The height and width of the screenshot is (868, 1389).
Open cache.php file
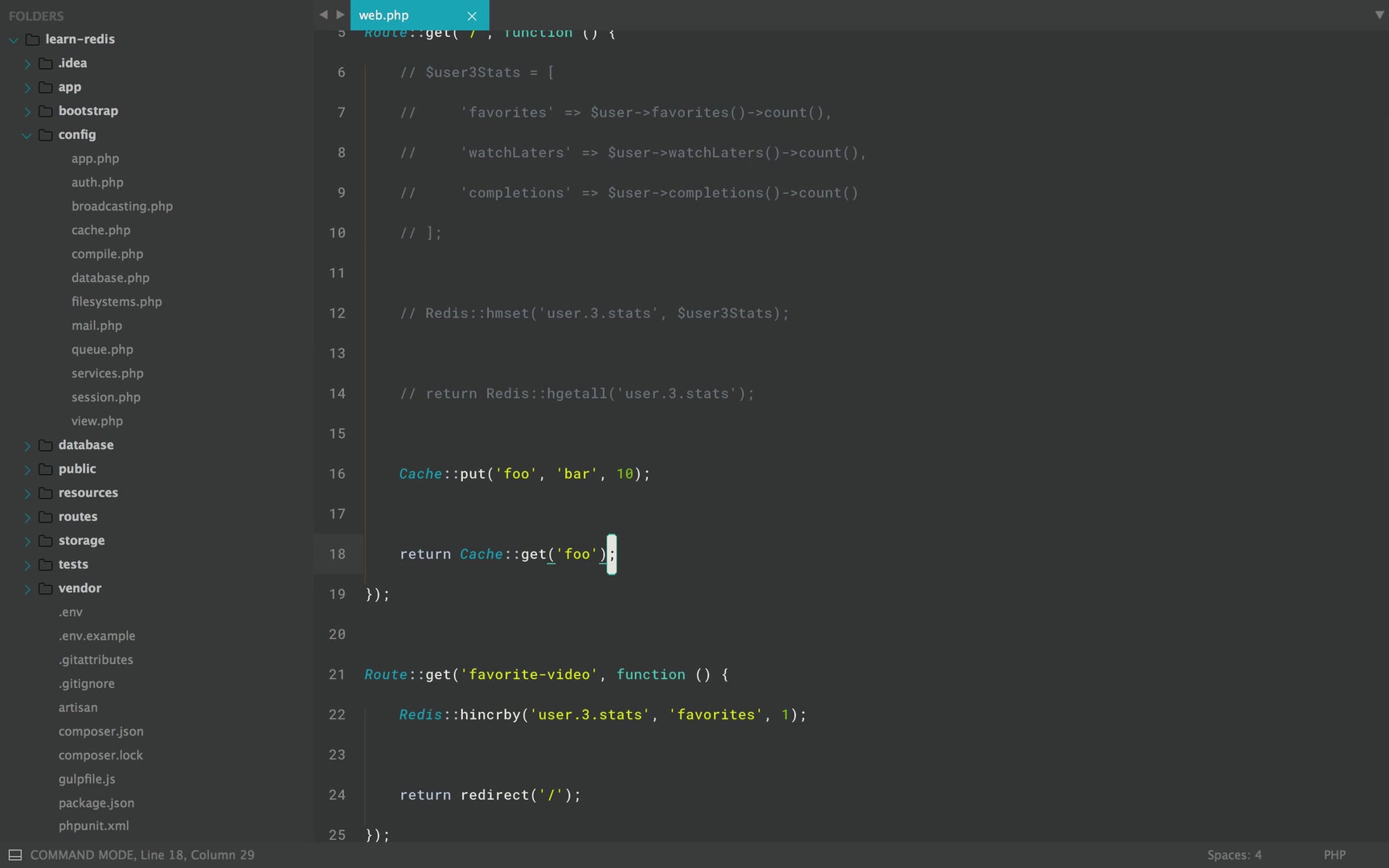click(100, 230)
